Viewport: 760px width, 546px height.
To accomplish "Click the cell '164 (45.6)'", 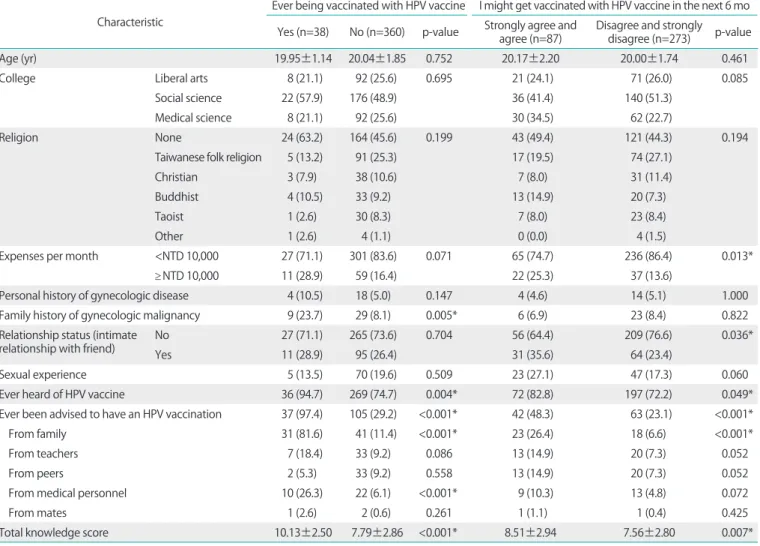I will (x=373, y=138).
